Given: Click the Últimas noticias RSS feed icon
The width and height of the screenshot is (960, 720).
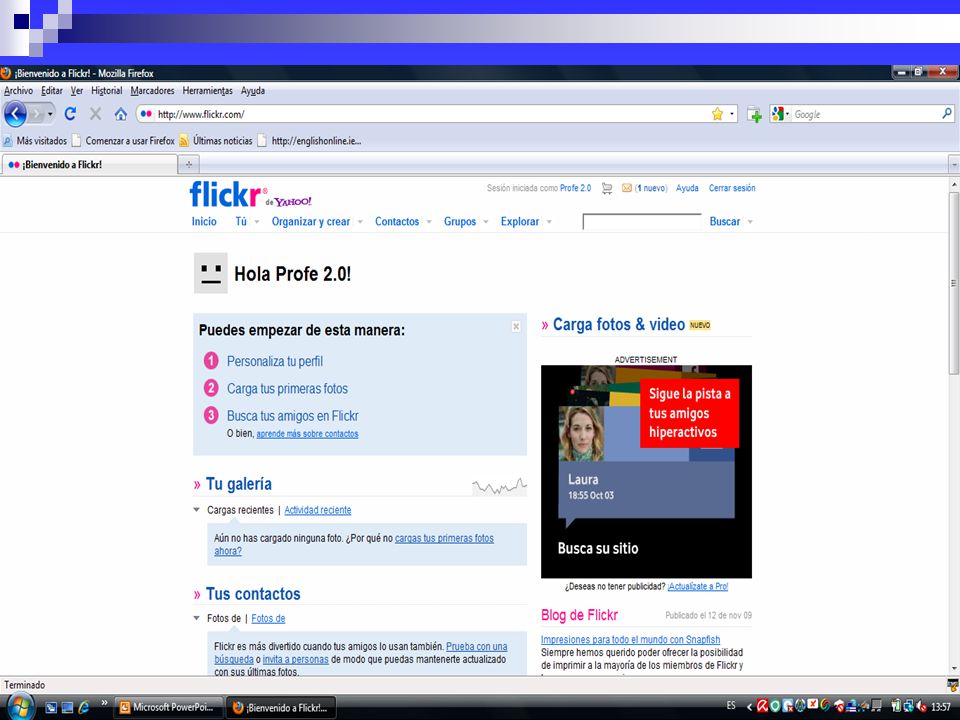Looking at the screenshot, I should [x=184, y=141].
